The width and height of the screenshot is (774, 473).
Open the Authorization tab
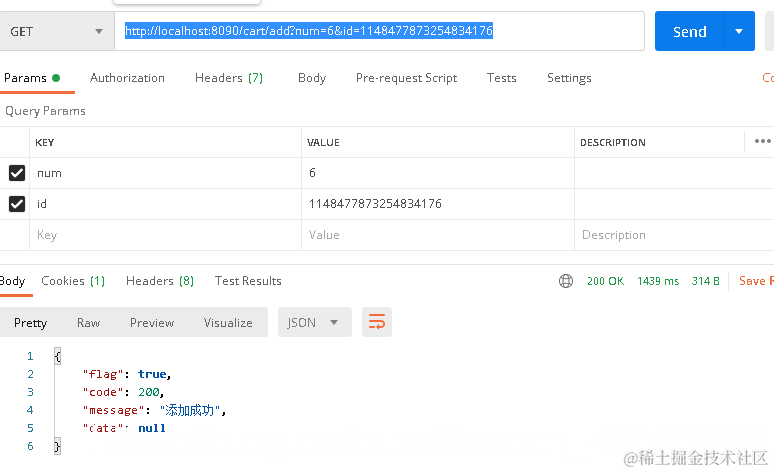click(127, 78)
